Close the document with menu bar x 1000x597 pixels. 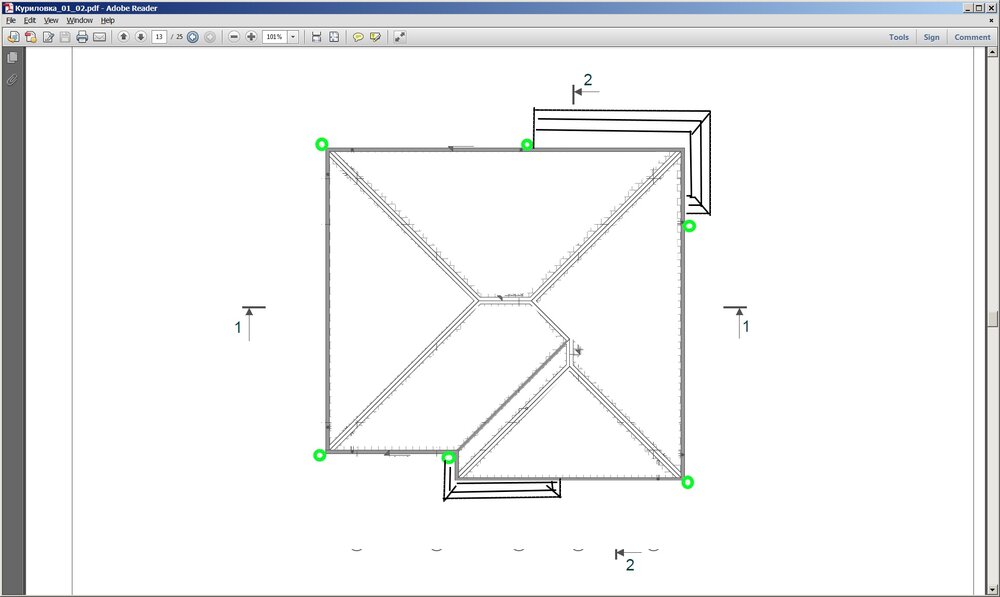click(992, 20)
